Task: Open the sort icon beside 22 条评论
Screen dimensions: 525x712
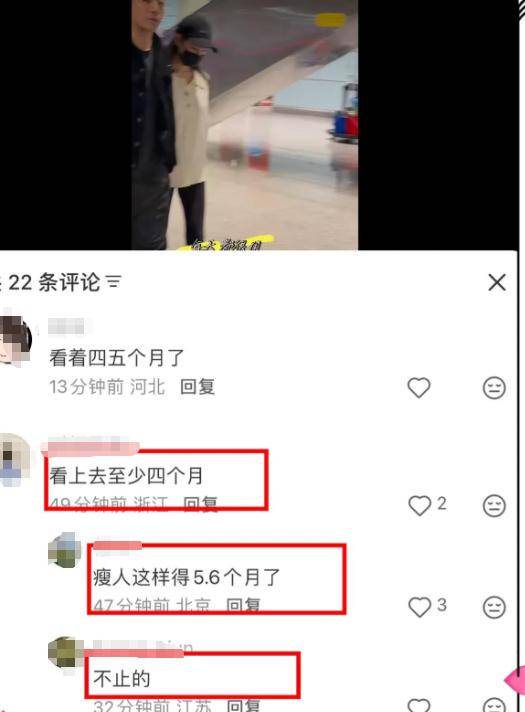Action: pyautogui.click(x=114, y=282)
